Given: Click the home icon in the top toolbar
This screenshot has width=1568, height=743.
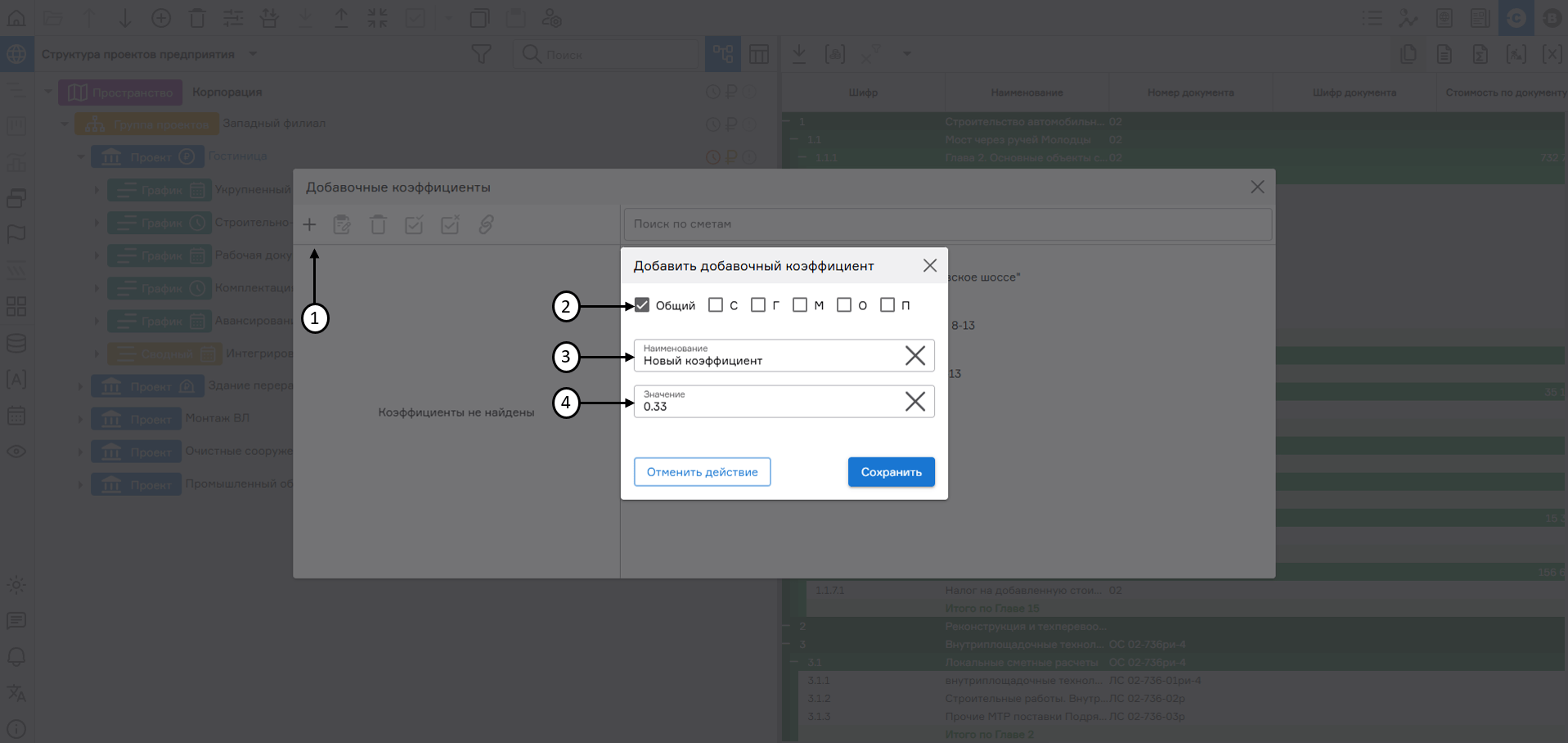Looking at the screenshot, I should click(16, 17).
